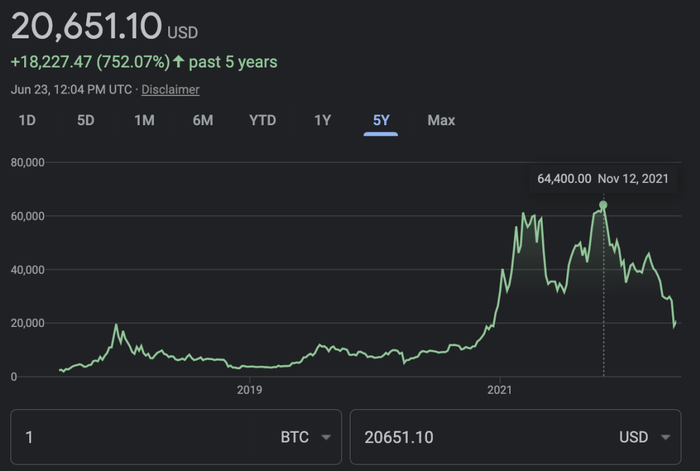The width and height of the screenshot is (700, 471).
Task: Show the 1M price chart
Action: pos(144,120)
